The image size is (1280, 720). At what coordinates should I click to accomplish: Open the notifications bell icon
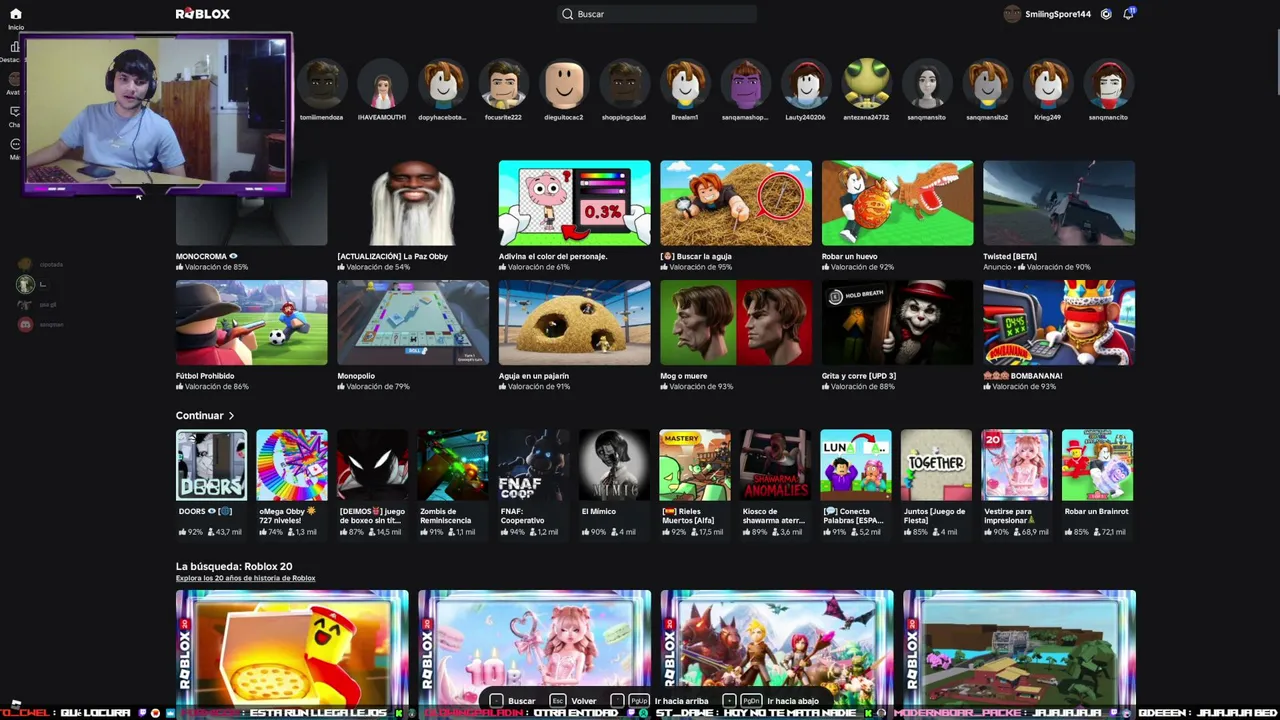click(x=1129, y=14)
